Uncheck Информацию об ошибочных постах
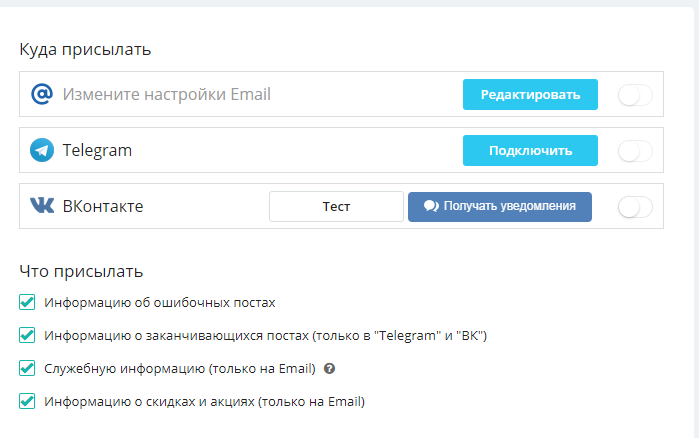The height and width of the screenshot is (438, 699). [27, 302]
